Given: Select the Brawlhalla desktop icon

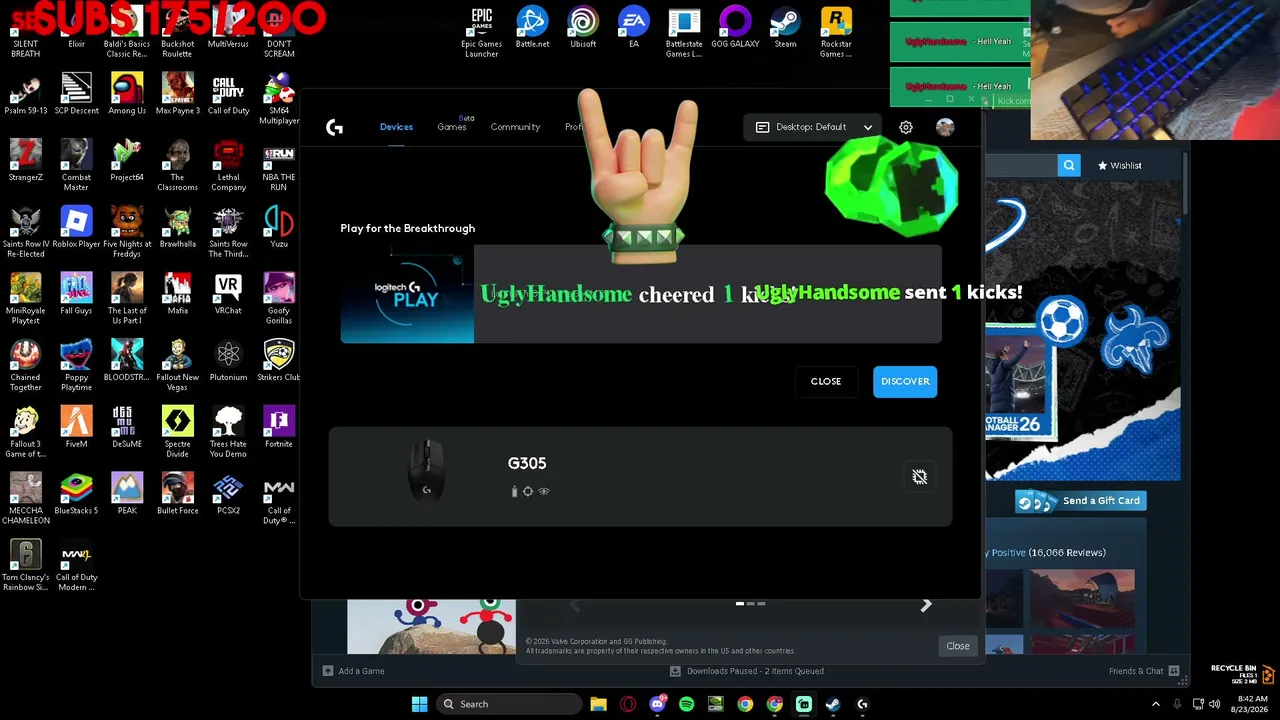Looking at the screenshot, I should pyautogui.click(x=178, y=227).
